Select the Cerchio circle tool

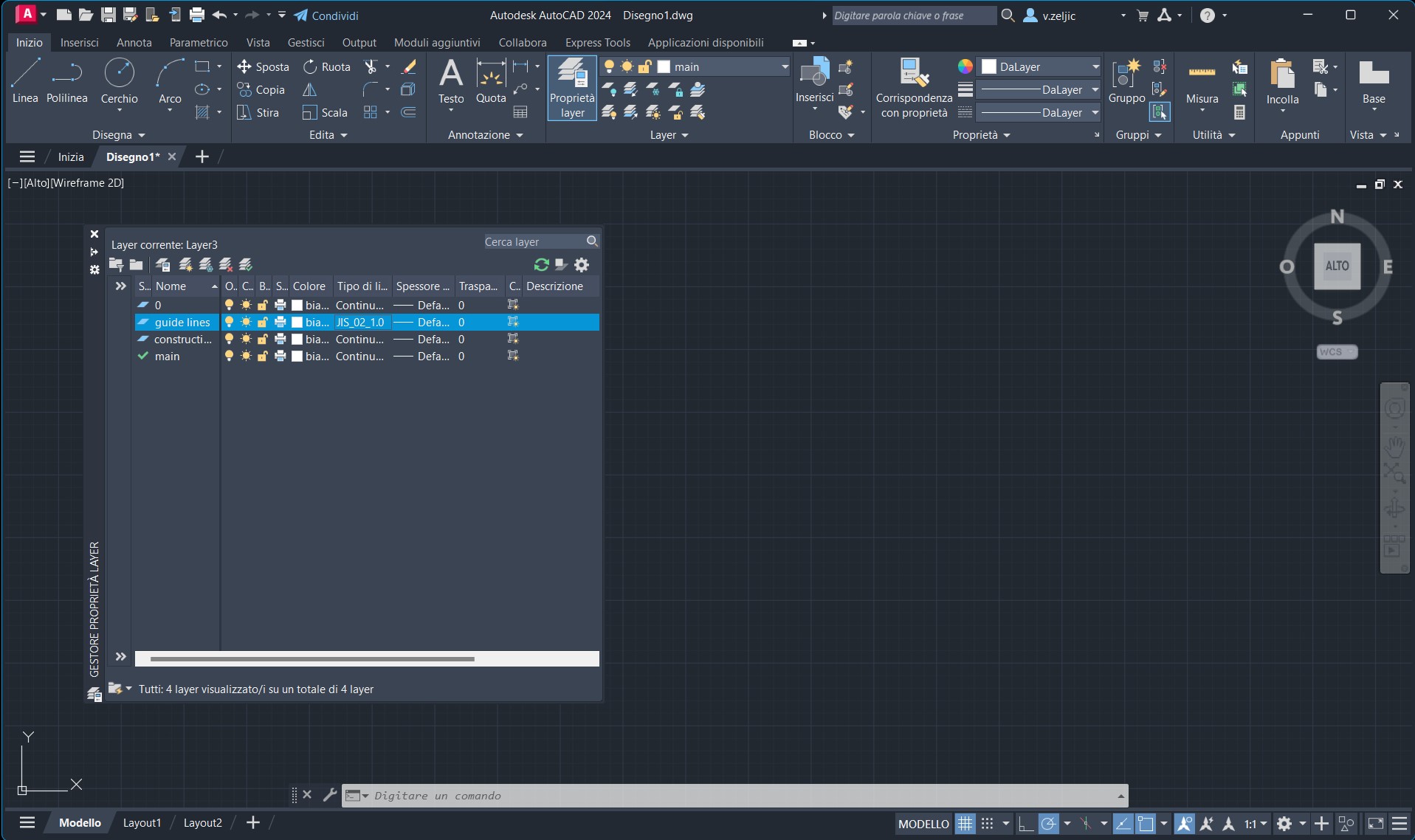tap(119, 80)
